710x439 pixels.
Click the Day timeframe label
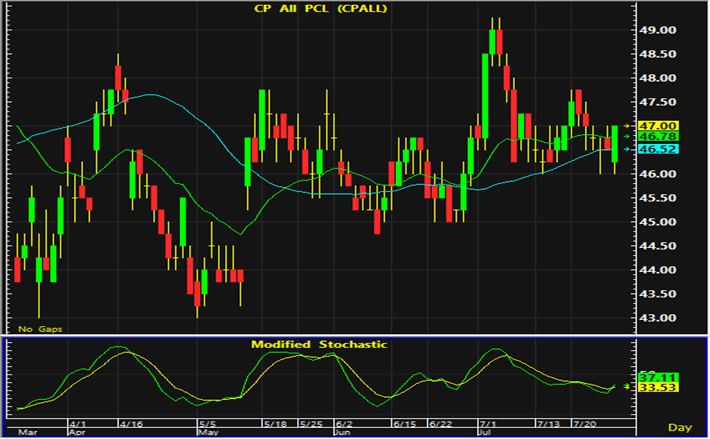click(x=680, y=427)
